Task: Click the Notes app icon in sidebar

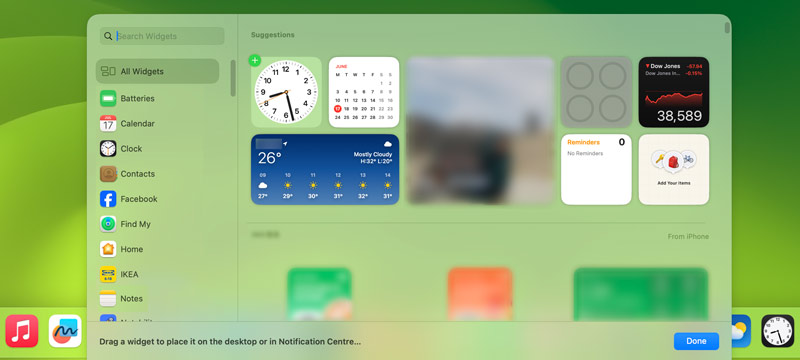Action: click(x=108, y=298)
